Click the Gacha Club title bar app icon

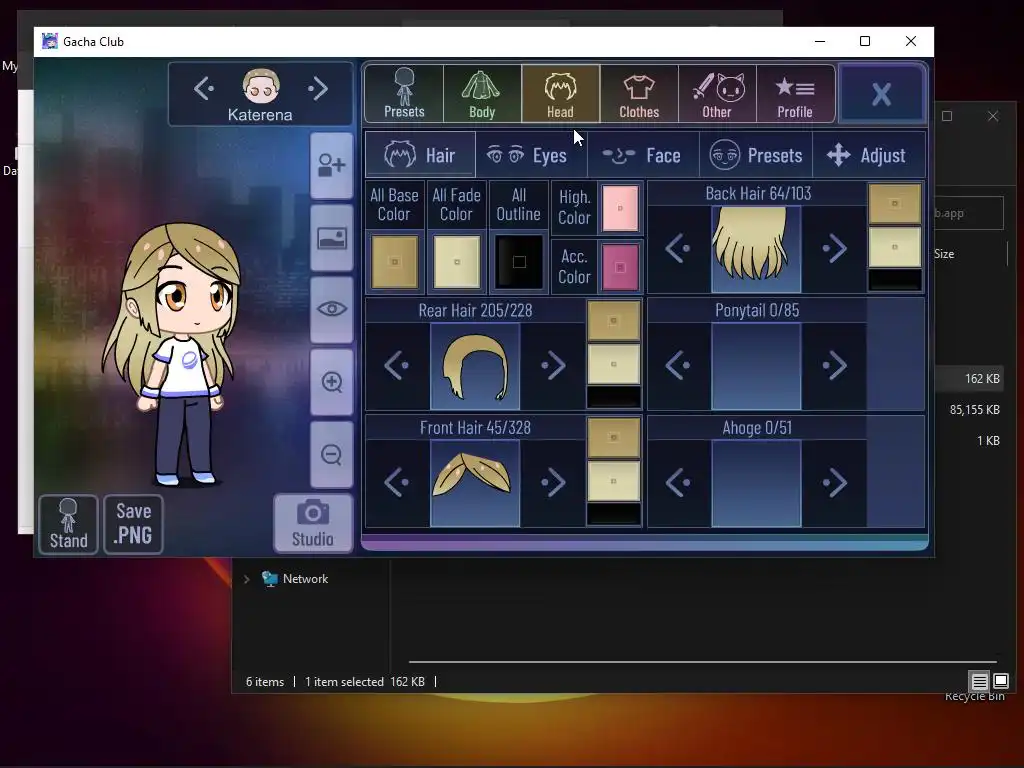point(50,41)
